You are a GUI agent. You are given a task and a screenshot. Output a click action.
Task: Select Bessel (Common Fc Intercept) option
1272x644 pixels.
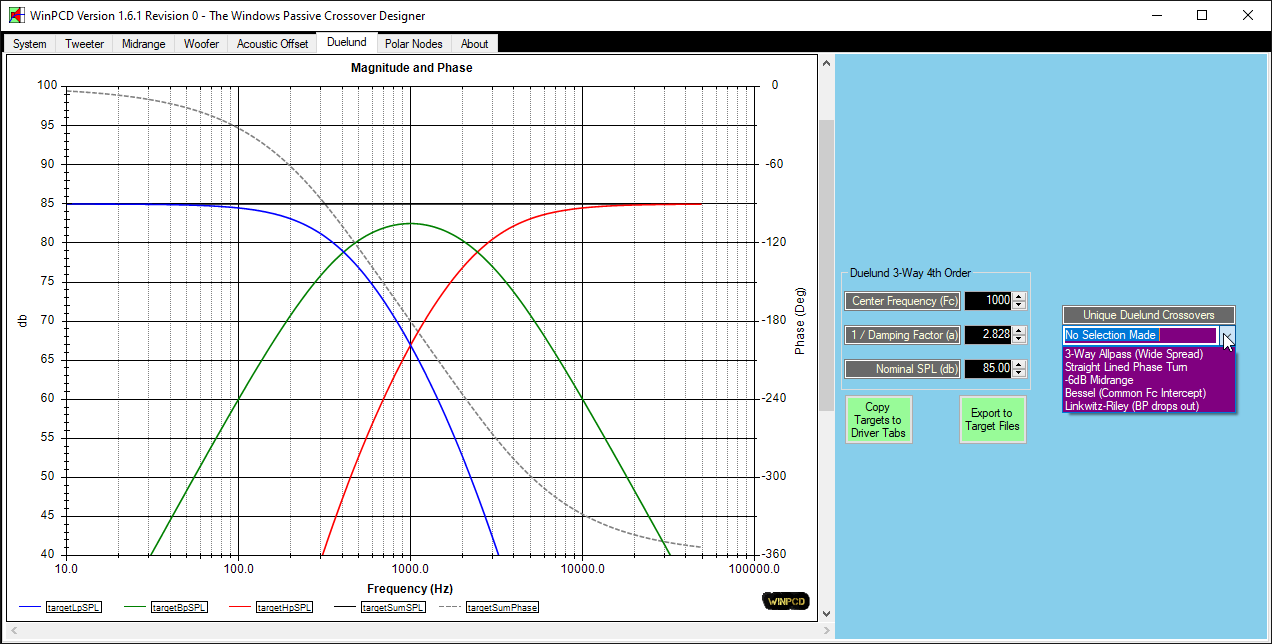point(1135,393)
